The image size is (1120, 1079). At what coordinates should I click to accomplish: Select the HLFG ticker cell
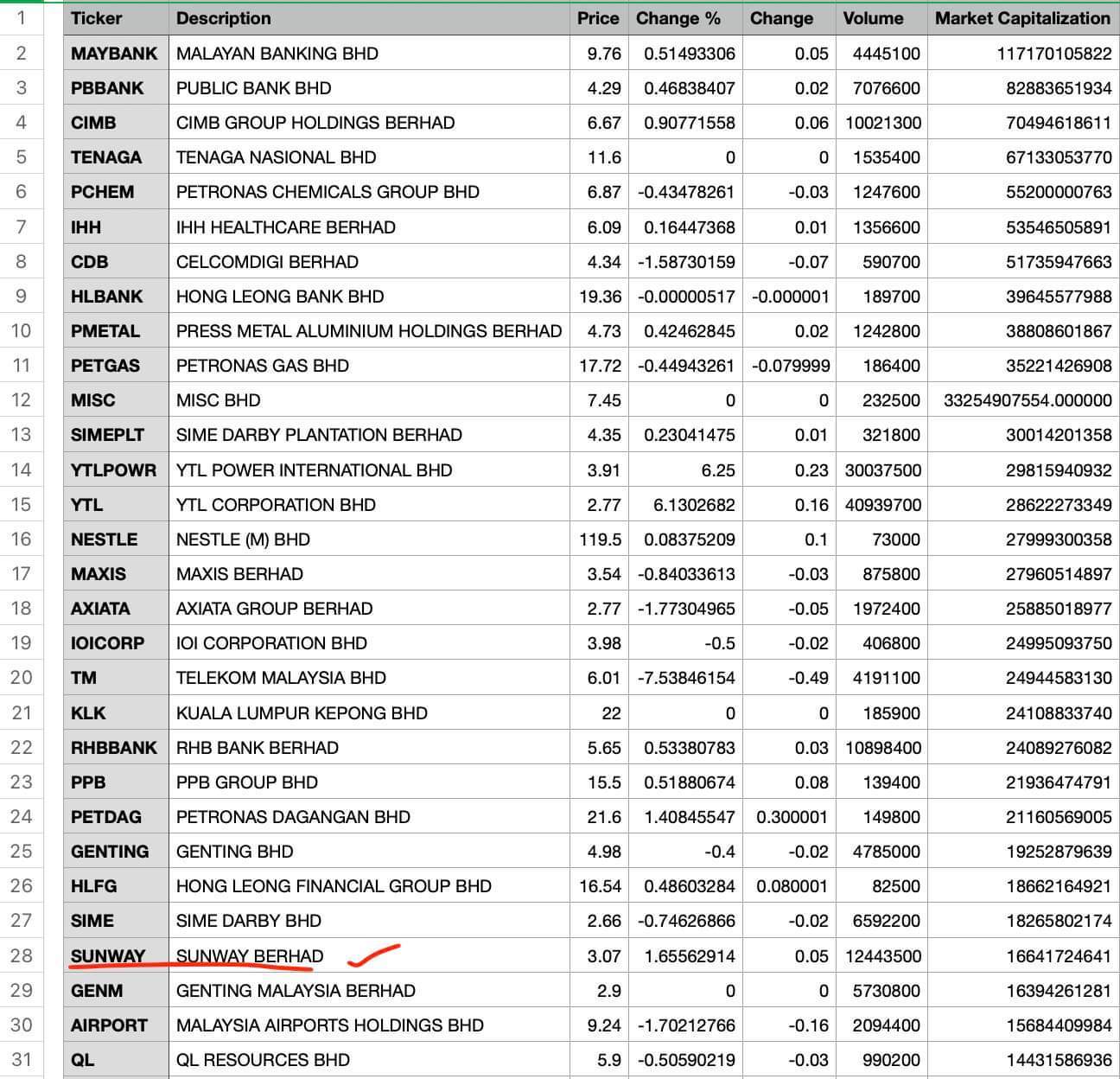(x=116, y=886)
